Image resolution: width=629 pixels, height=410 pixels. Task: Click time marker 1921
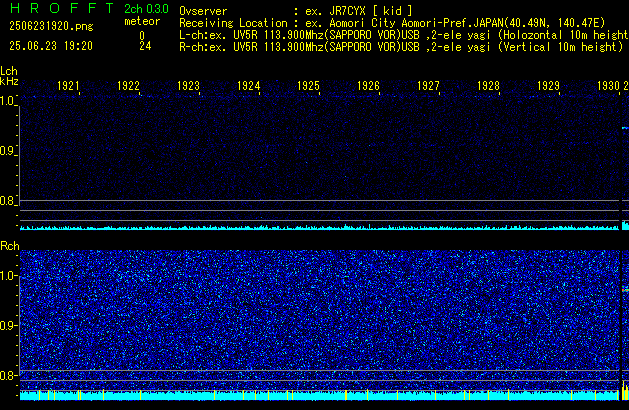coord(68,86)
